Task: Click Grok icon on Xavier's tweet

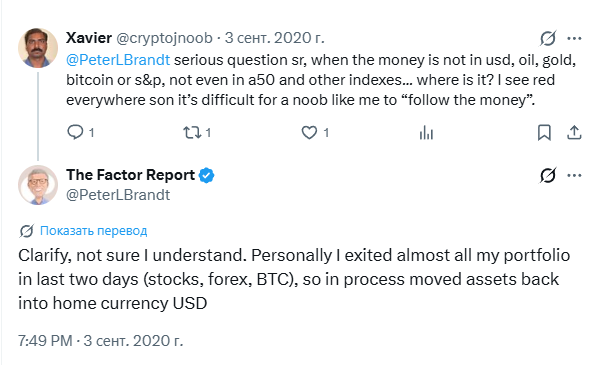Action: [x=548, y=38]
